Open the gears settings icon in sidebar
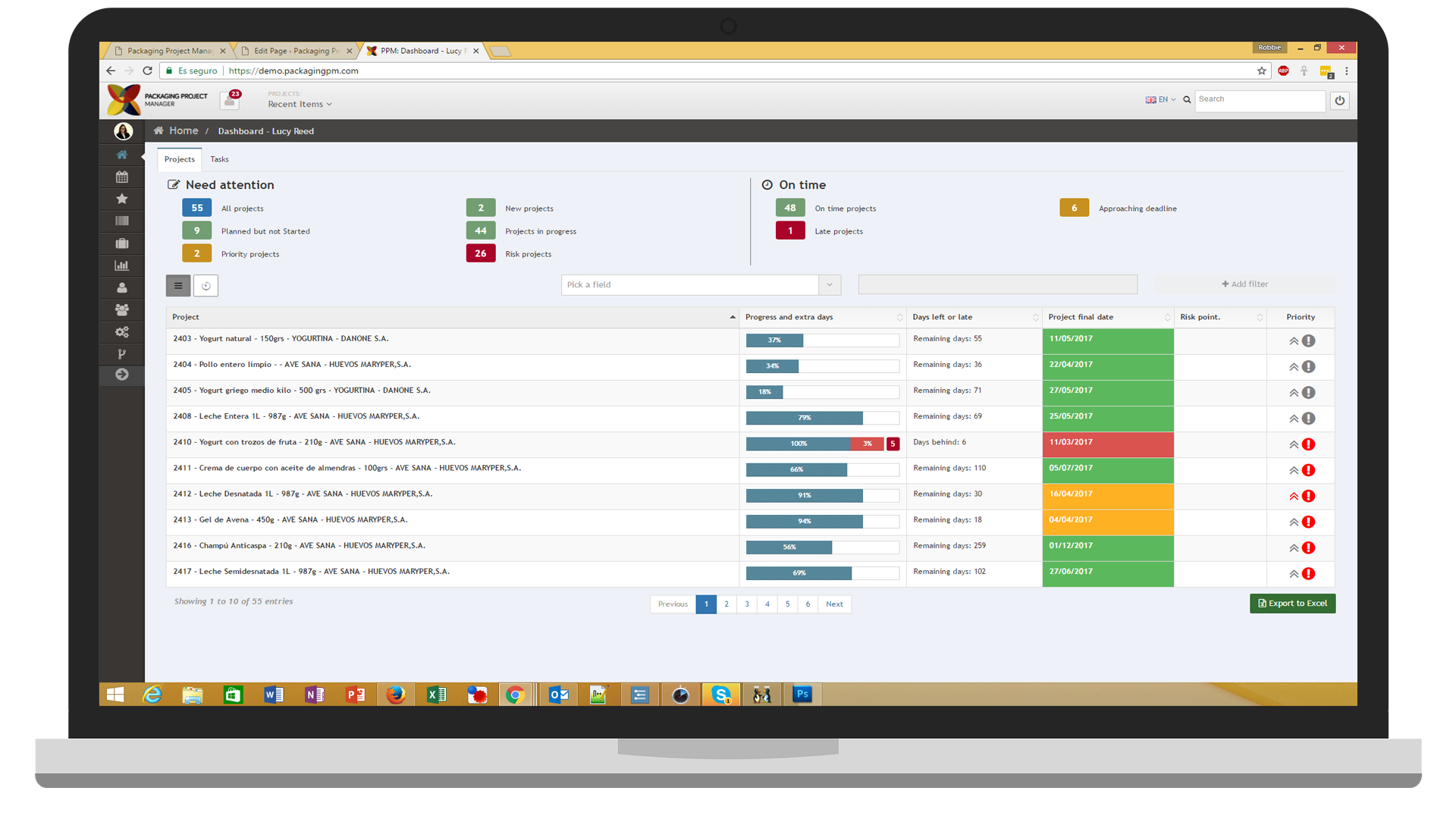This screenshot has width=1456, height=819. point(121,331)
